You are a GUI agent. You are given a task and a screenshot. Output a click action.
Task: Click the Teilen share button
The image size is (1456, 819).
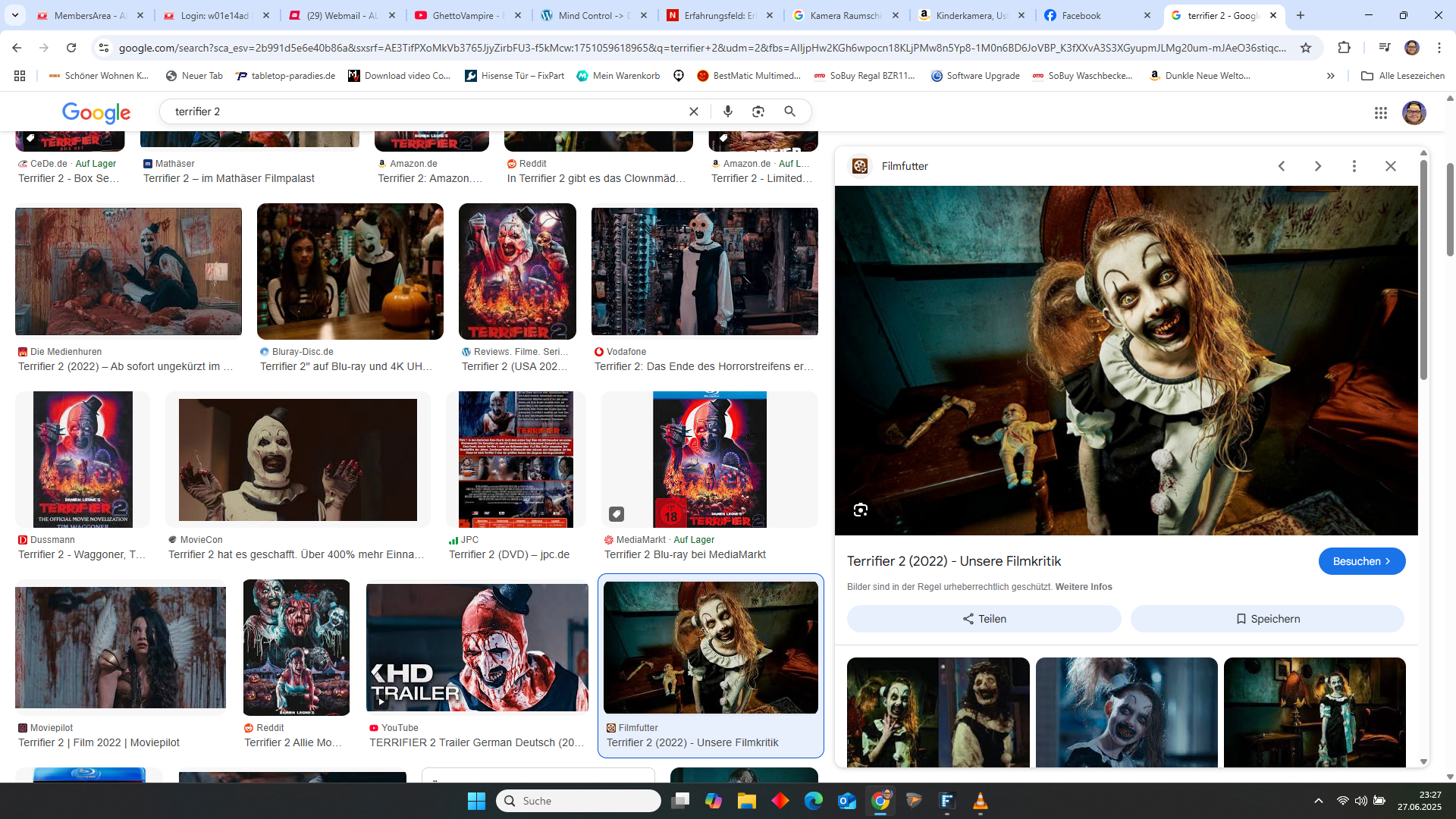click(984, 619)
